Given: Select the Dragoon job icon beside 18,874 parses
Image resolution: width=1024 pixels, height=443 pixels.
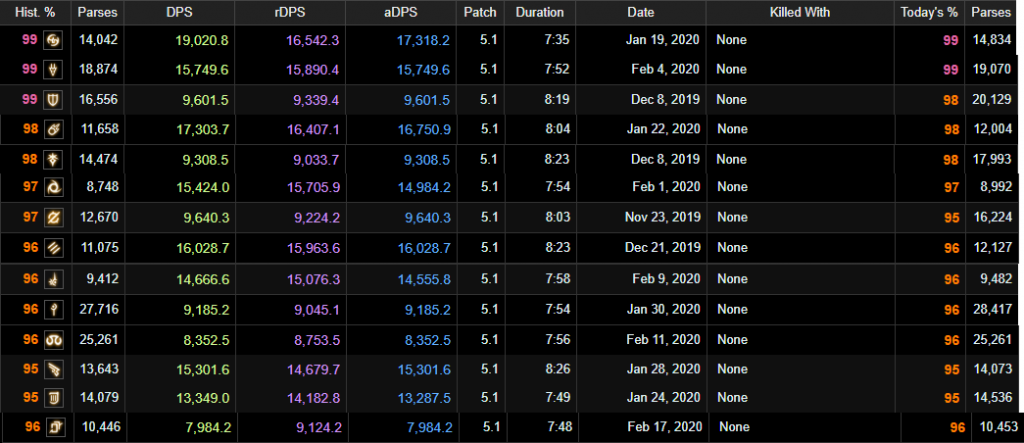Looking at the screenshot, I should 52,69.
